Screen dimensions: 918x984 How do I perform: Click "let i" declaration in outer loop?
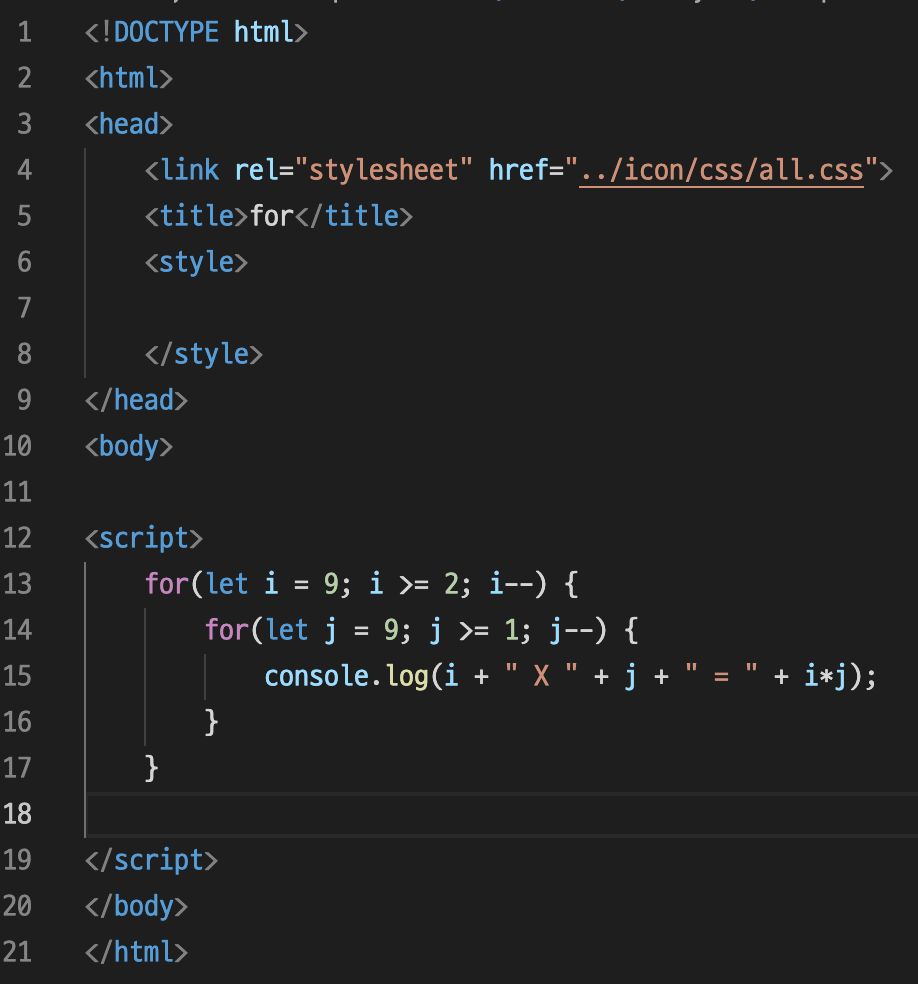pyautogui.click(x=242, y=584)
